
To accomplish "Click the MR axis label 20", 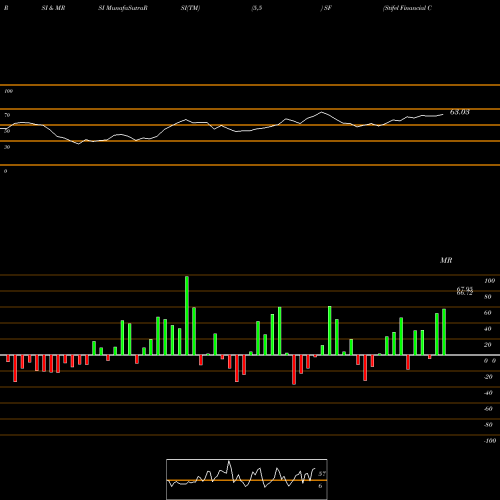I will 488,345.
